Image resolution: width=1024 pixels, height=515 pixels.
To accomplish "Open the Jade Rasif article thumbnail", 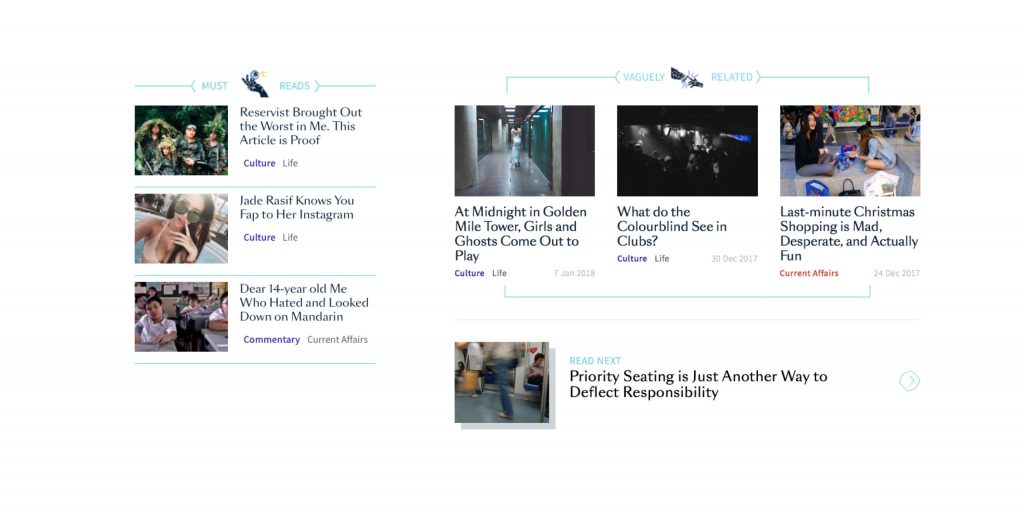I will [181, 228].
